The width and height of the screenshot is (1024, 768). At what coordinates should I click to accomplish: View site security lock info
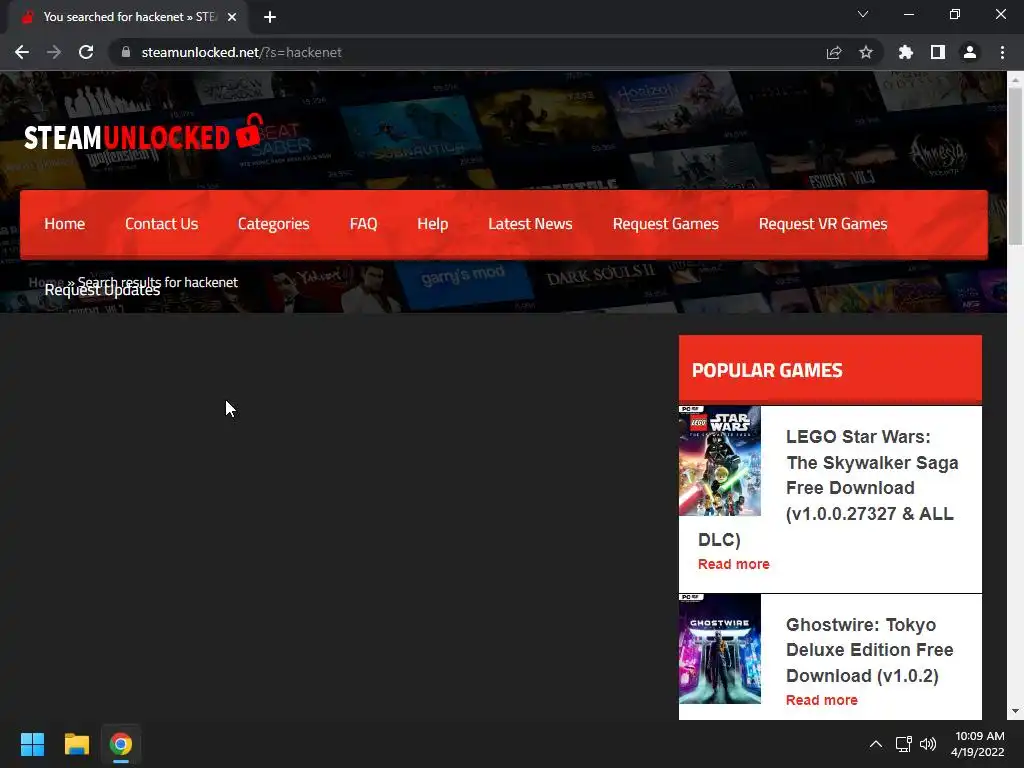click(126, 52)
